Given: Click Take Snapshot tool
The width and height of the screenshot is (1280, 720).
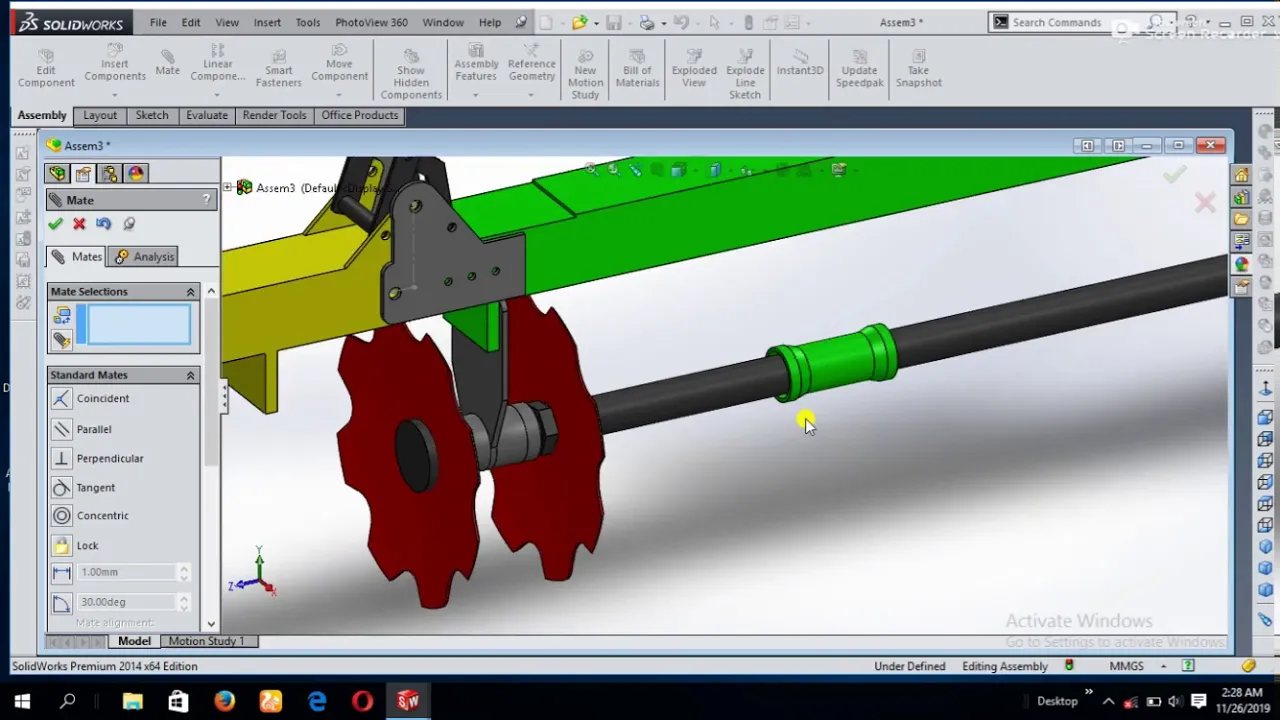Looking at the screenshot, I should (x=919, y=69).
